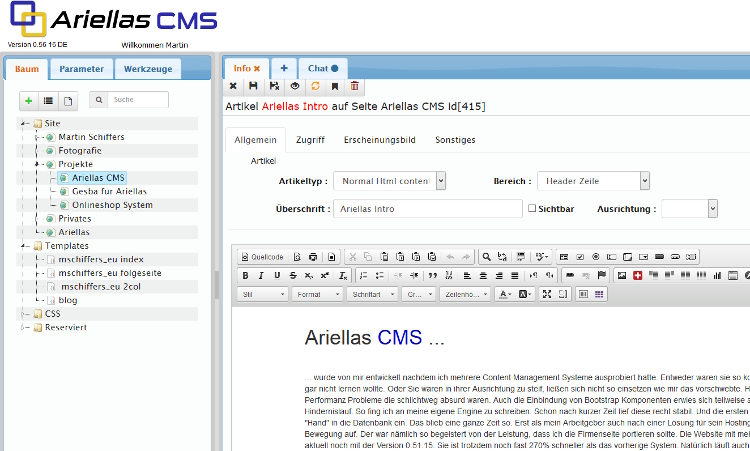
Task: Open the Format dropdown
Action: click(x=318, y=294)
